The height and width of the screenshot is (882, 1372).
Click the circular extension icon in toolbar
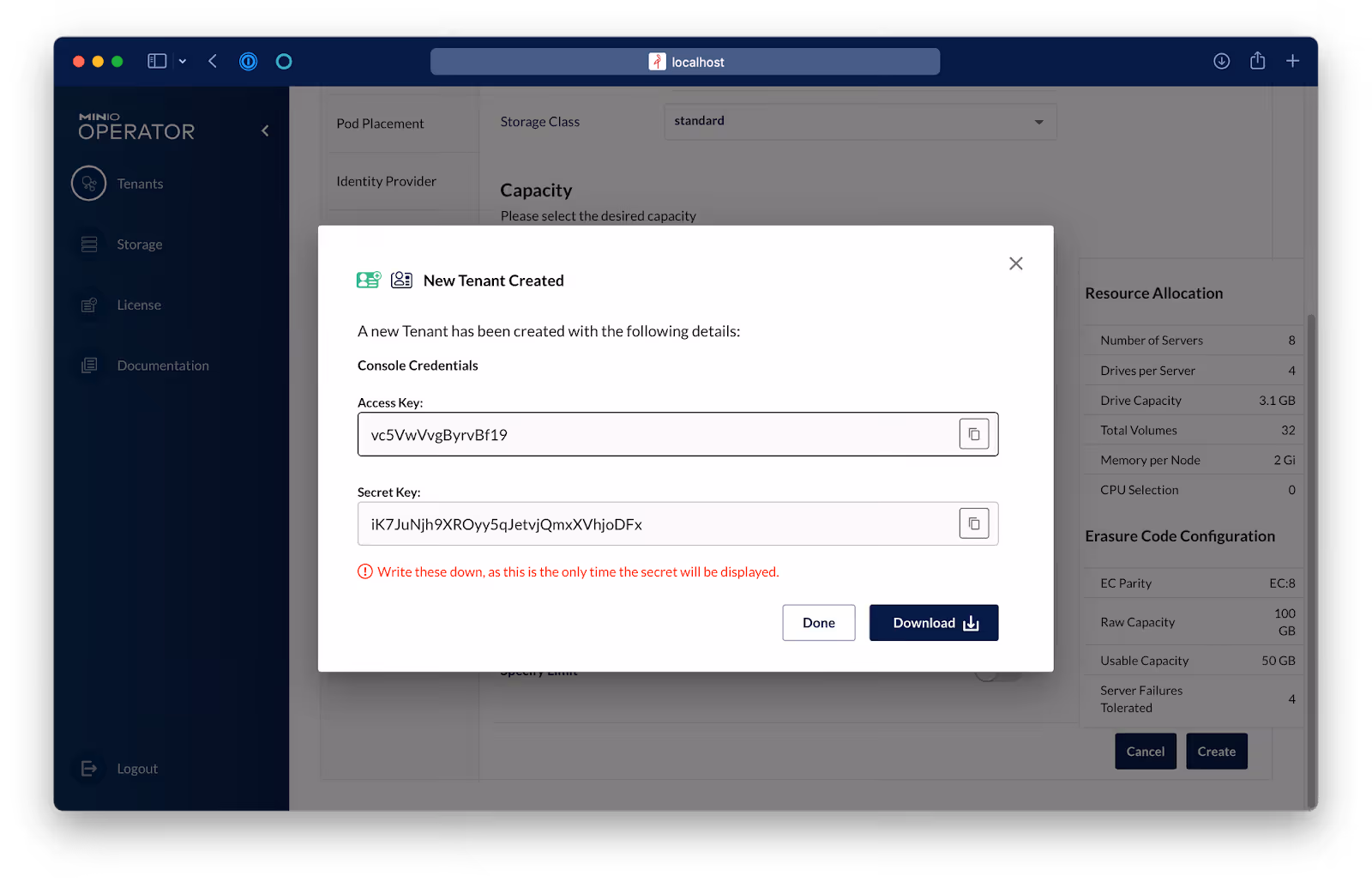(284, 61)
